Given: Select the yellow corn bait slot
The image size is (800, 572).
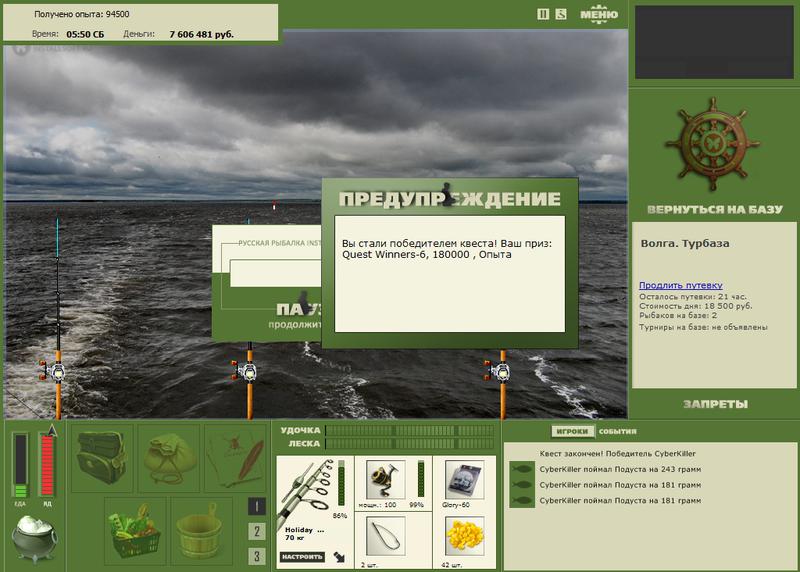Looking at the screenshot, I should pyautogui.click(x=464, y=536).
